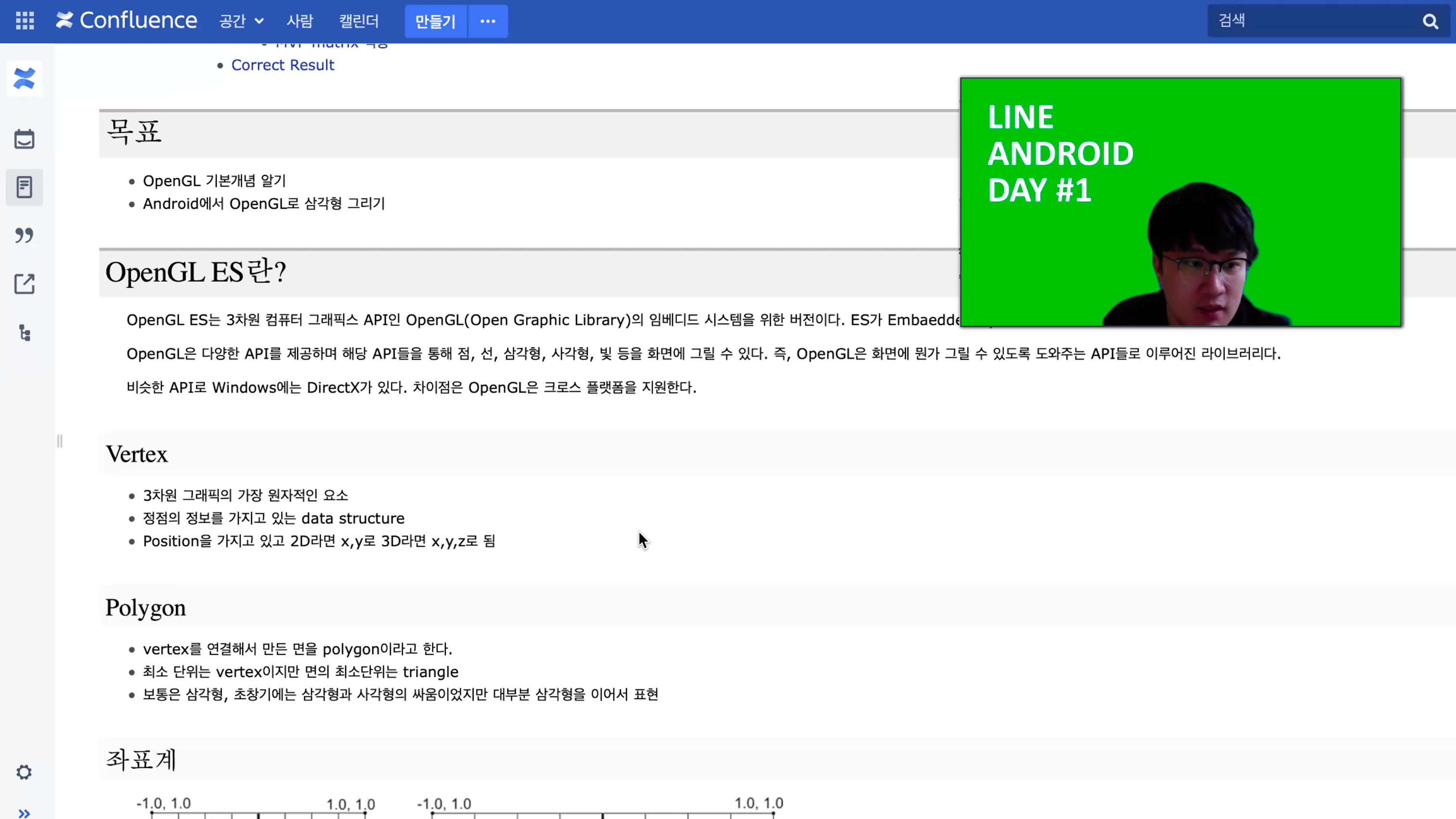This screenshot has width=1456, height=819.
Task: Click bullet 'Android에서 OpenGL로 삼각형 그리기'
Action: 264,203
